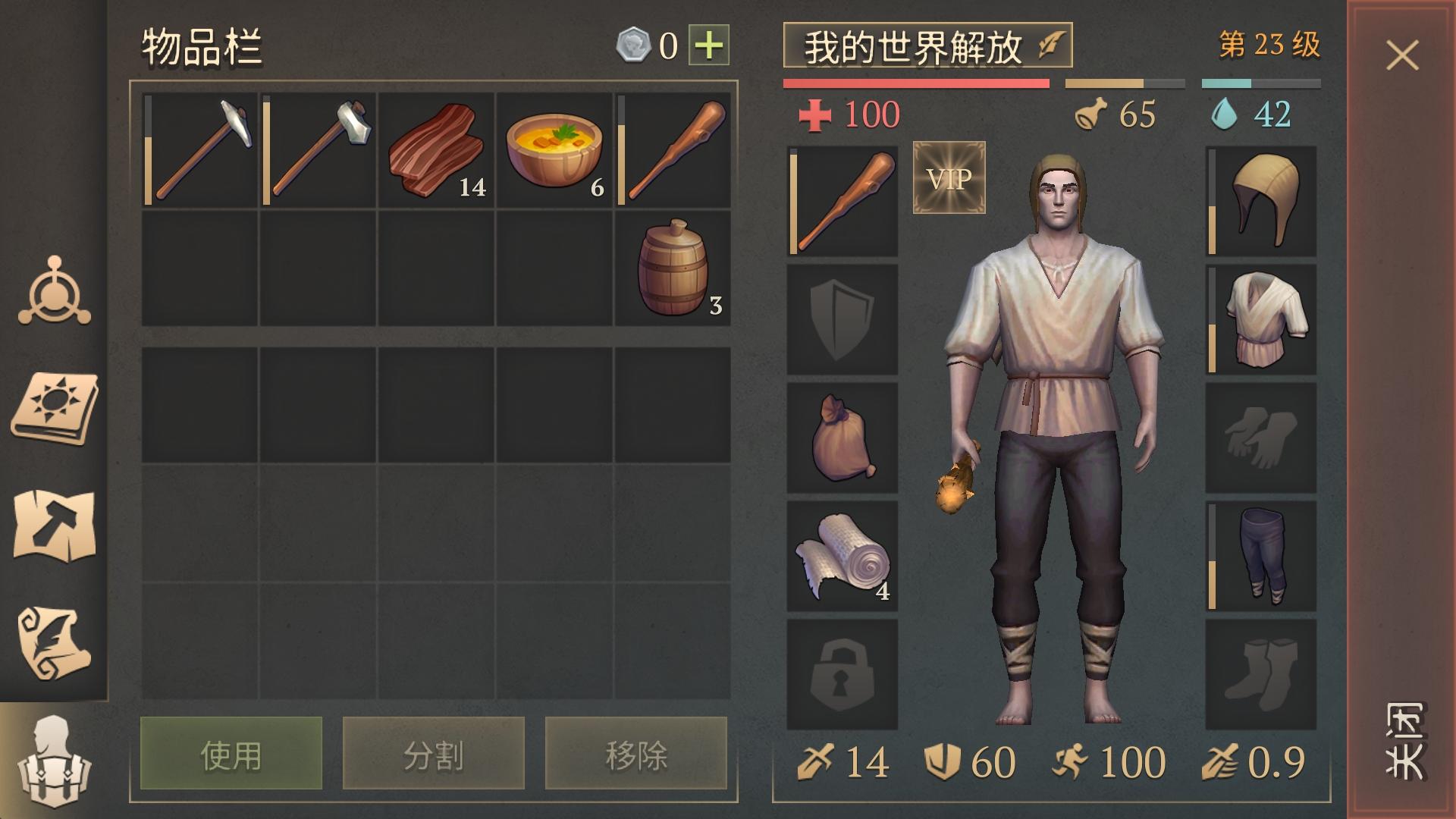Click the 移除 (Remove) button

click(x=636, y=754)
